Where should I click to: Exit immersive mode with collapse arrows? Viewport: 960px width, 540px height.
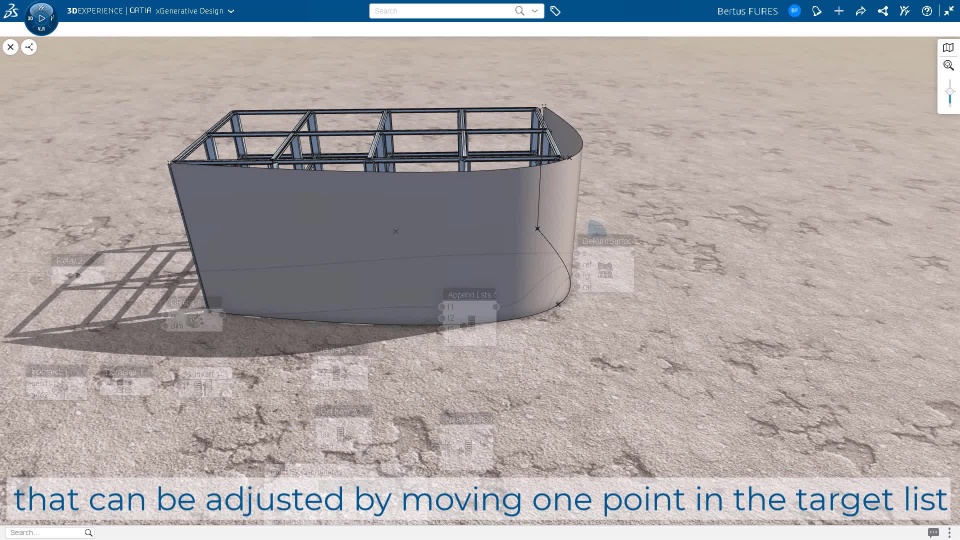(x=948, y=11)
